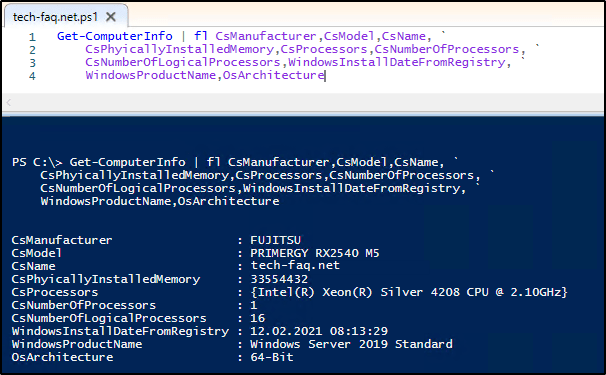
Task: Place cursor on CsPhyicallyInstalledMemory in the editor
Action: click(179, 49)
